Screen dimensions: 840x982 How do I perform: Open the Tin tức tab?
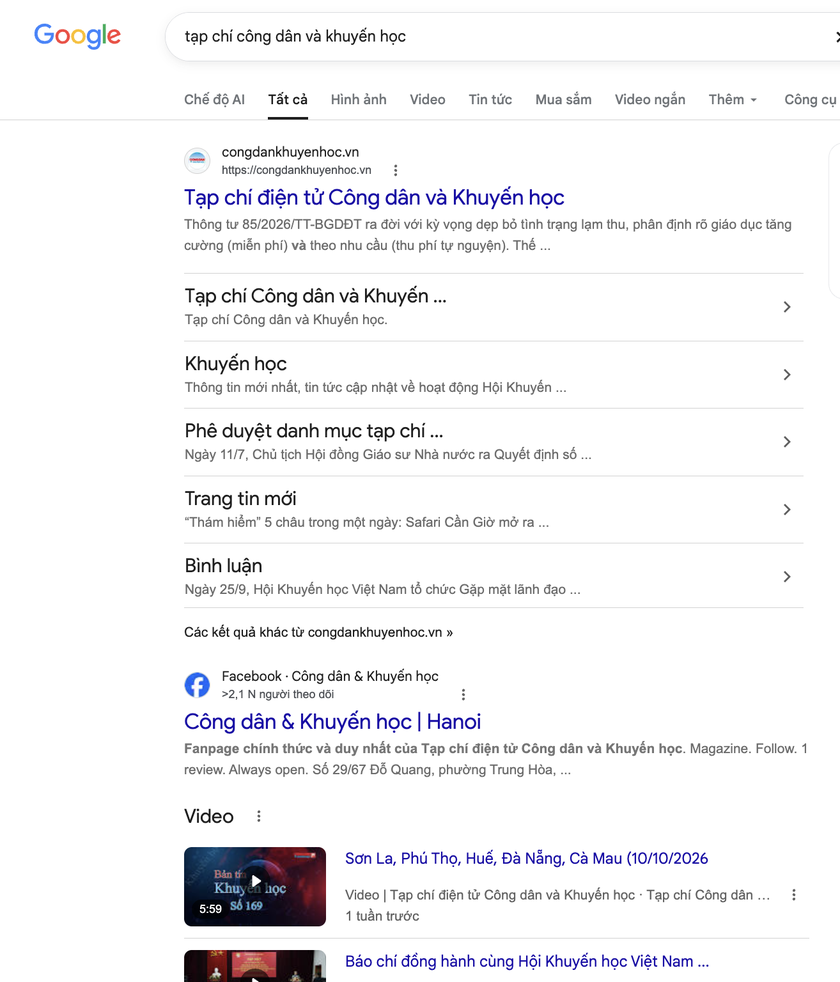click(490, 100)
